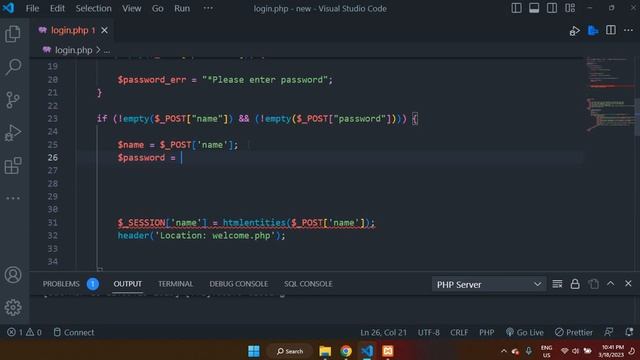Change PHP language mode in status bar
The height and width of the screenshot is (360, 640).
point(487,333)
